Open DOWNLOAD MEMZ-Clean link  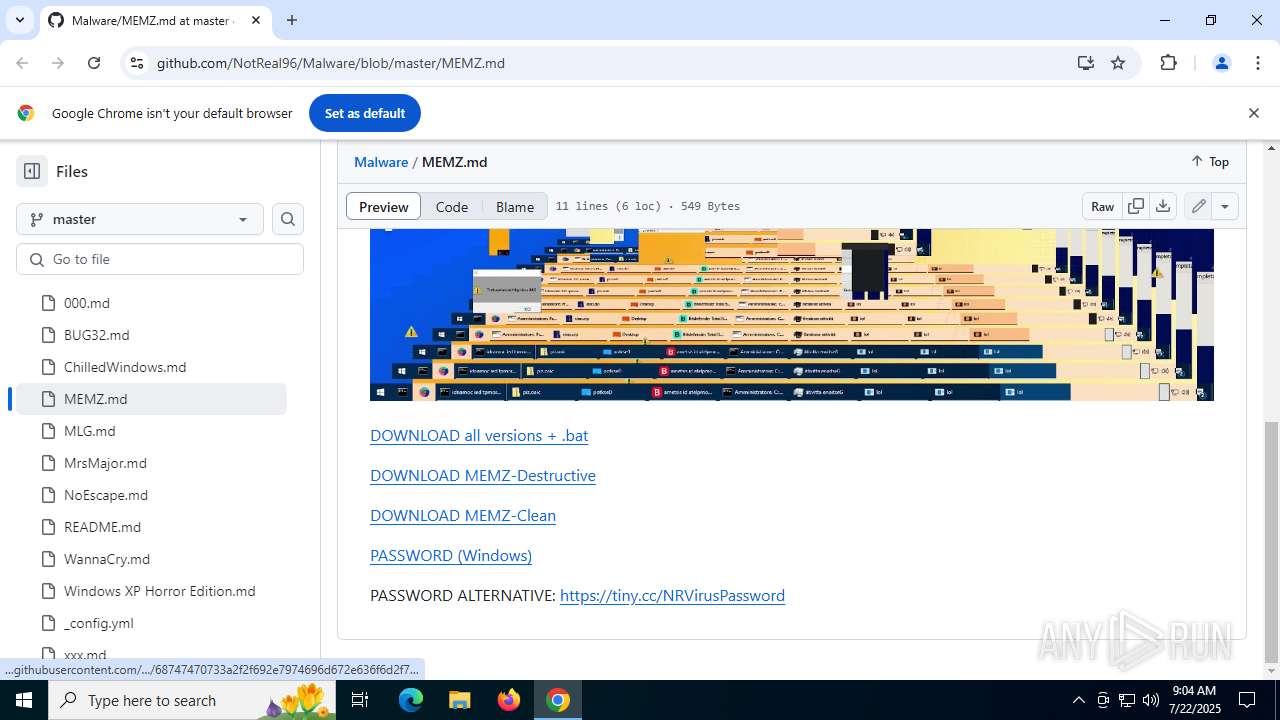463,515
